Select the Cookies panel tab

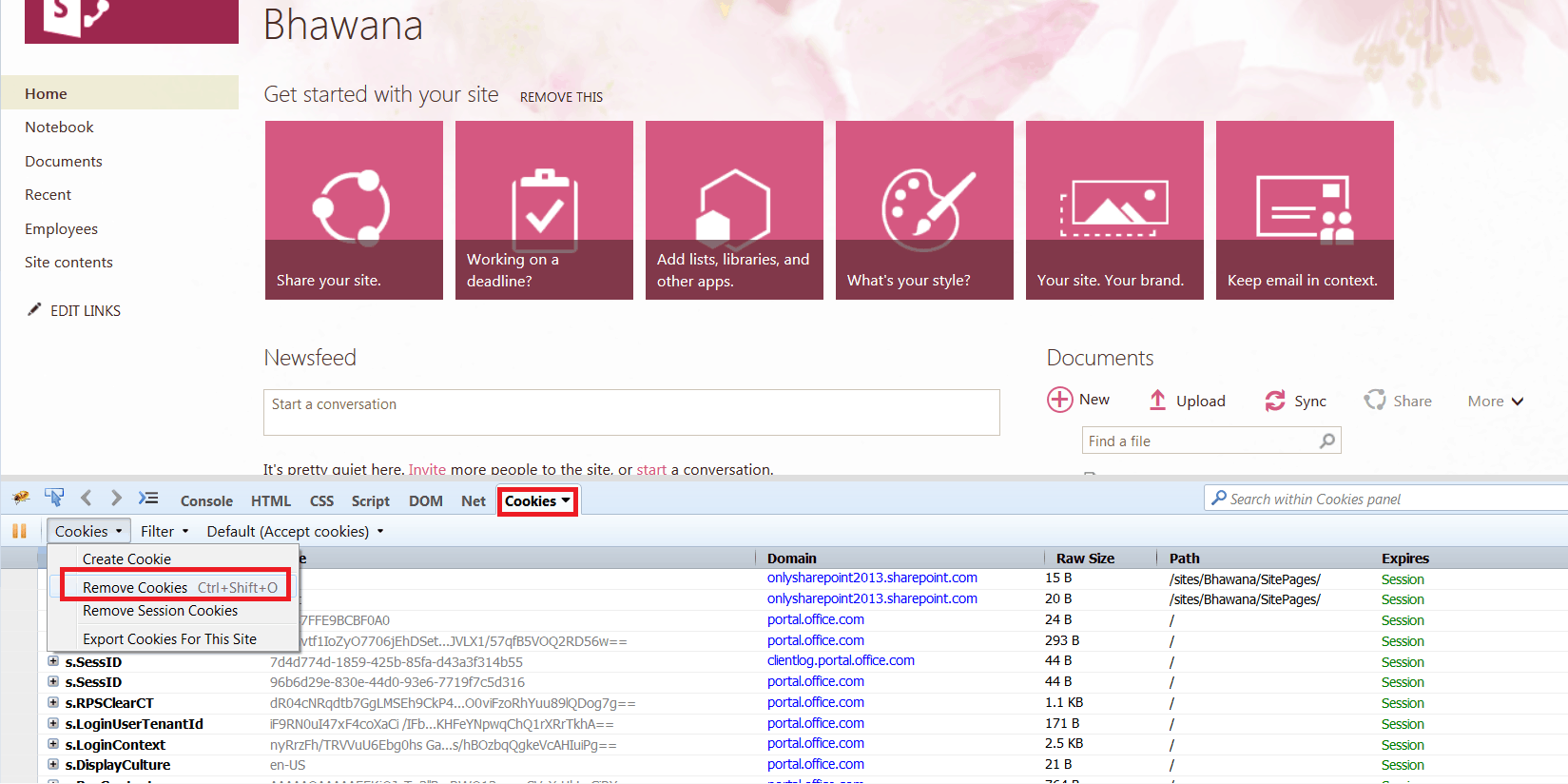pos(537,501)
